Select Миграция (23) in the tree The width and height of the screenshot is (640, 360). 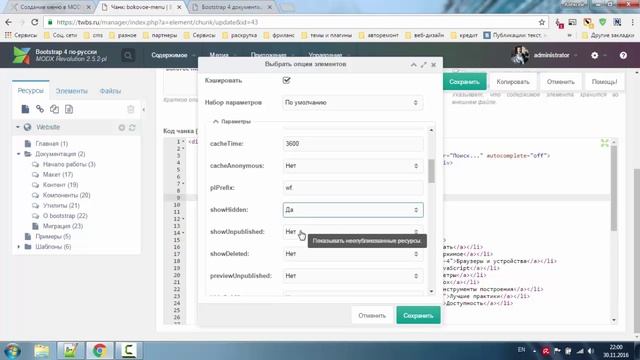point(63,226)
